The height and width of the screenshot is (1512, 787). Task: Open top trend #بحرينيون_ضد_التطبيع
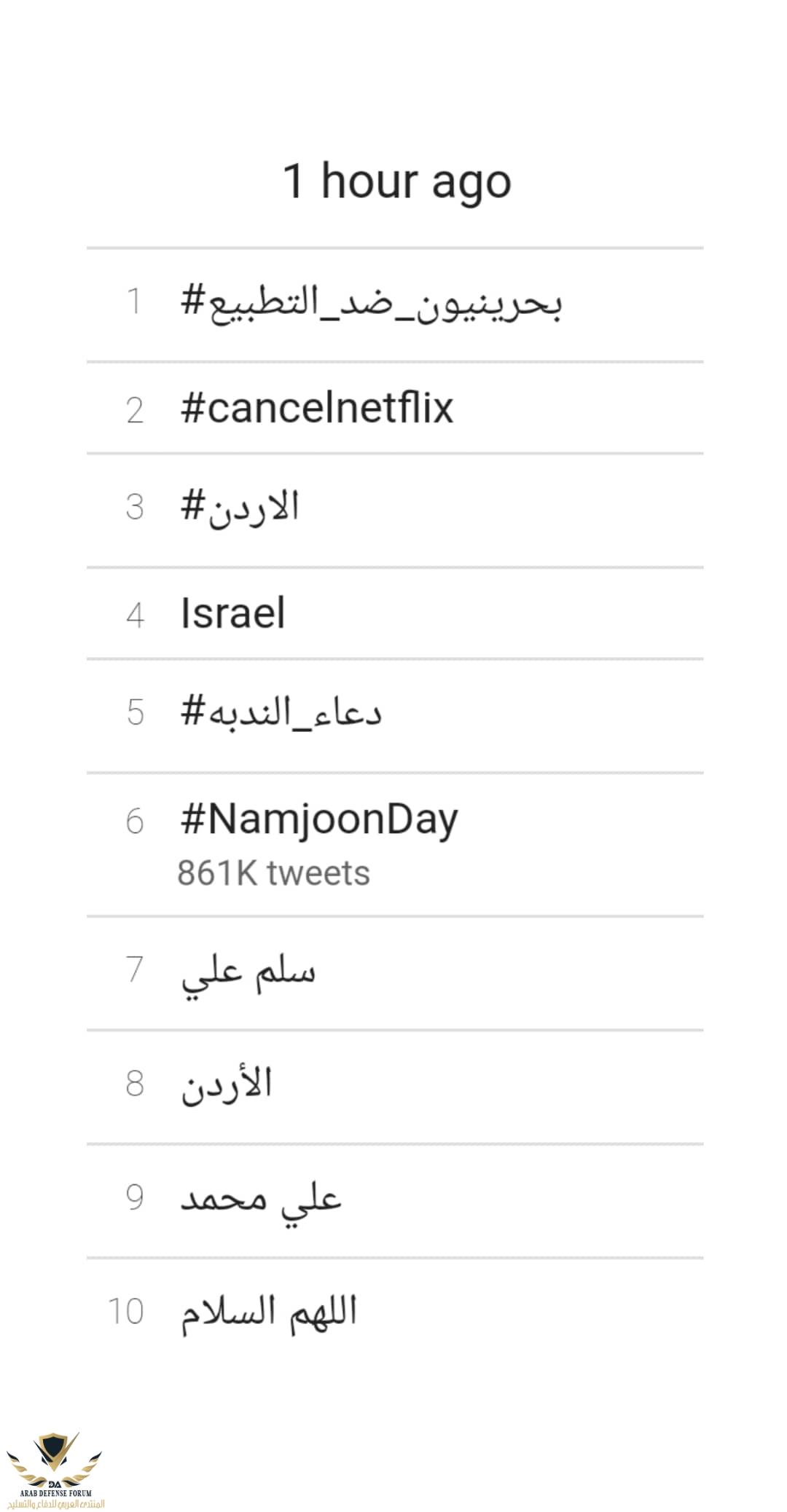pos(371,302)
